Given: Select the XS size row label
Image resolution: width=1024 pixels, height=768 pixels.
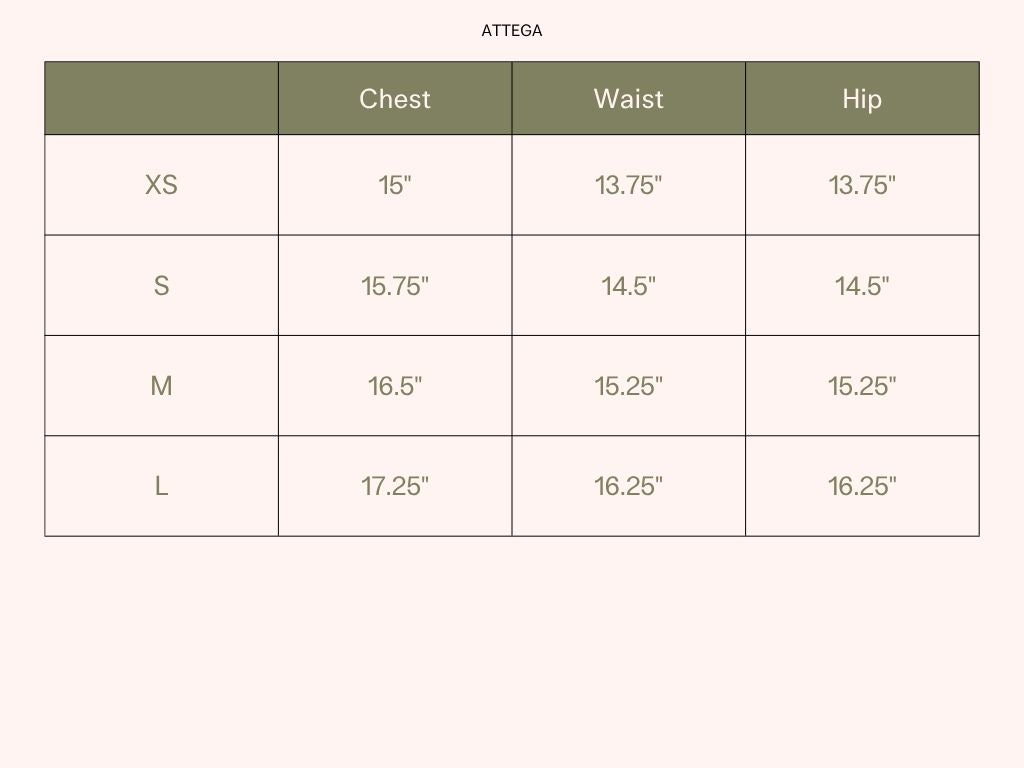Looking at the screenshot, I should point(161,185).
